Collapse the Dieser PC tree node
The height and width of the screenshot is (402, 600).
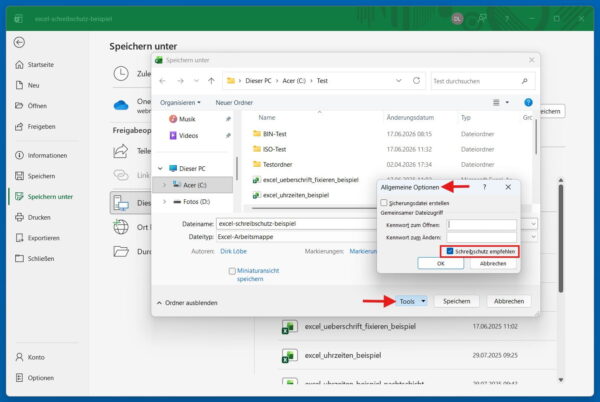tap(160, 168)
